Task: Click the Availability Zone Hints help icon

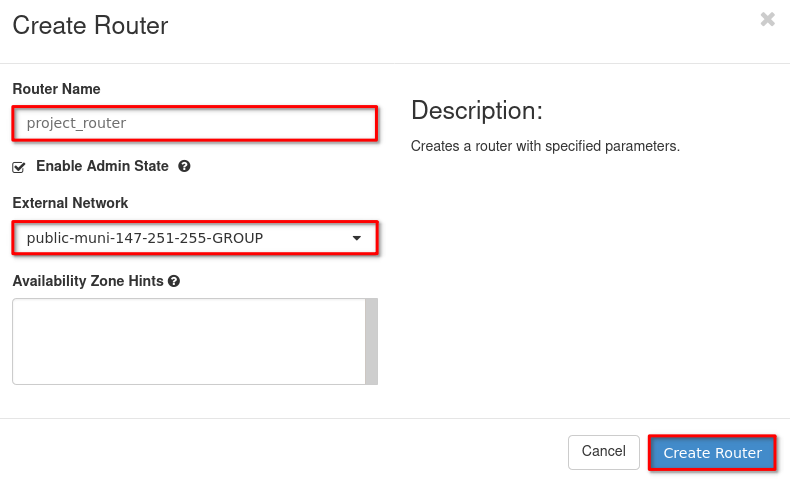Action: (174, 281)
